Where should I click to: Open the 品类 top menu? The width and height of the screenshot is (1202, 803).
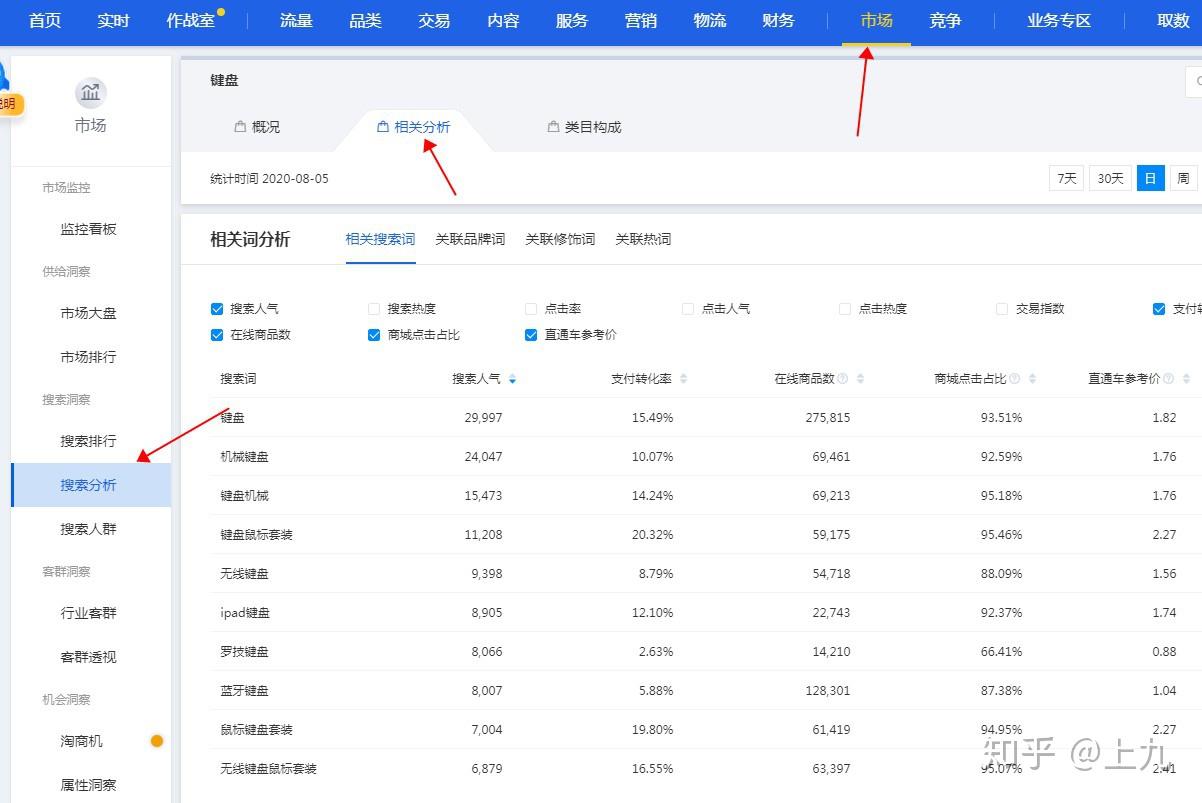(x=365, y=21)
